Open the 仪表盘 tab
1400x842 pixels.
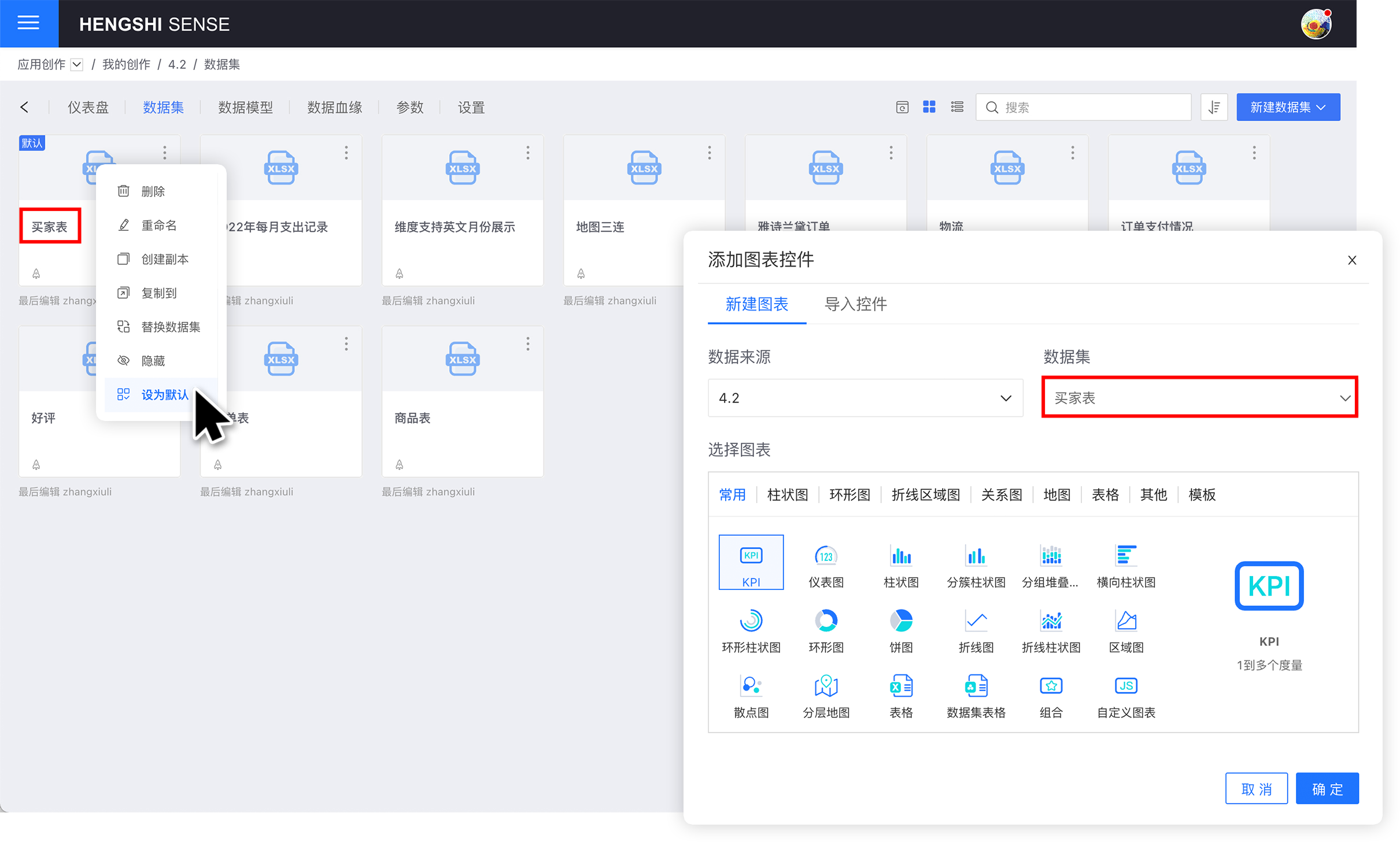pos(88,107)
